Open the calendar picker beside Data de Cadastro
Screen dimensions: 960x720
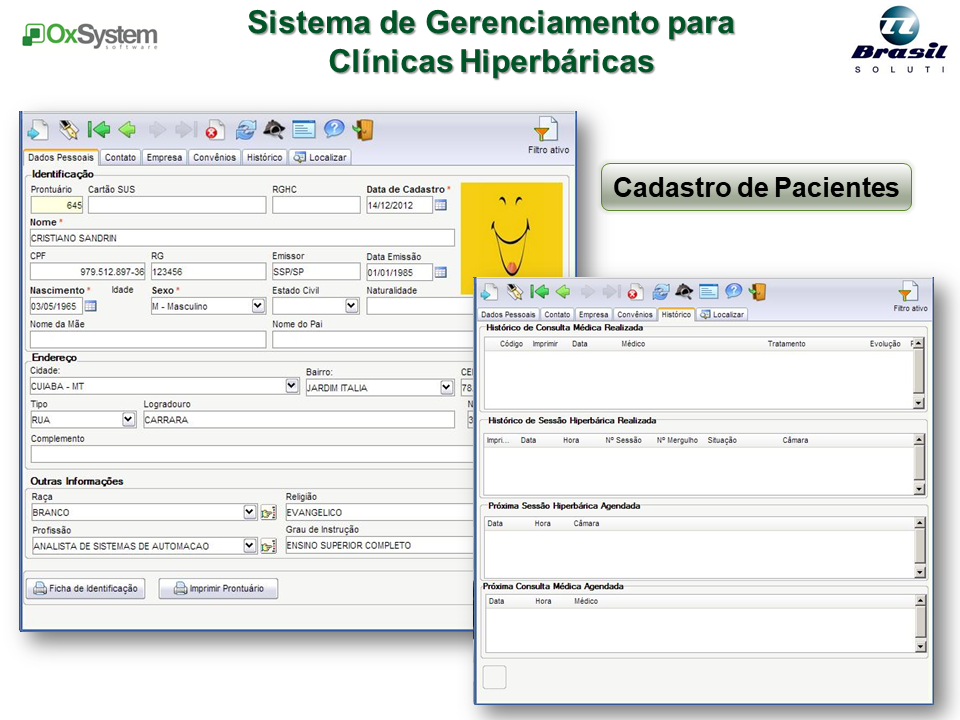pos(441,205)
